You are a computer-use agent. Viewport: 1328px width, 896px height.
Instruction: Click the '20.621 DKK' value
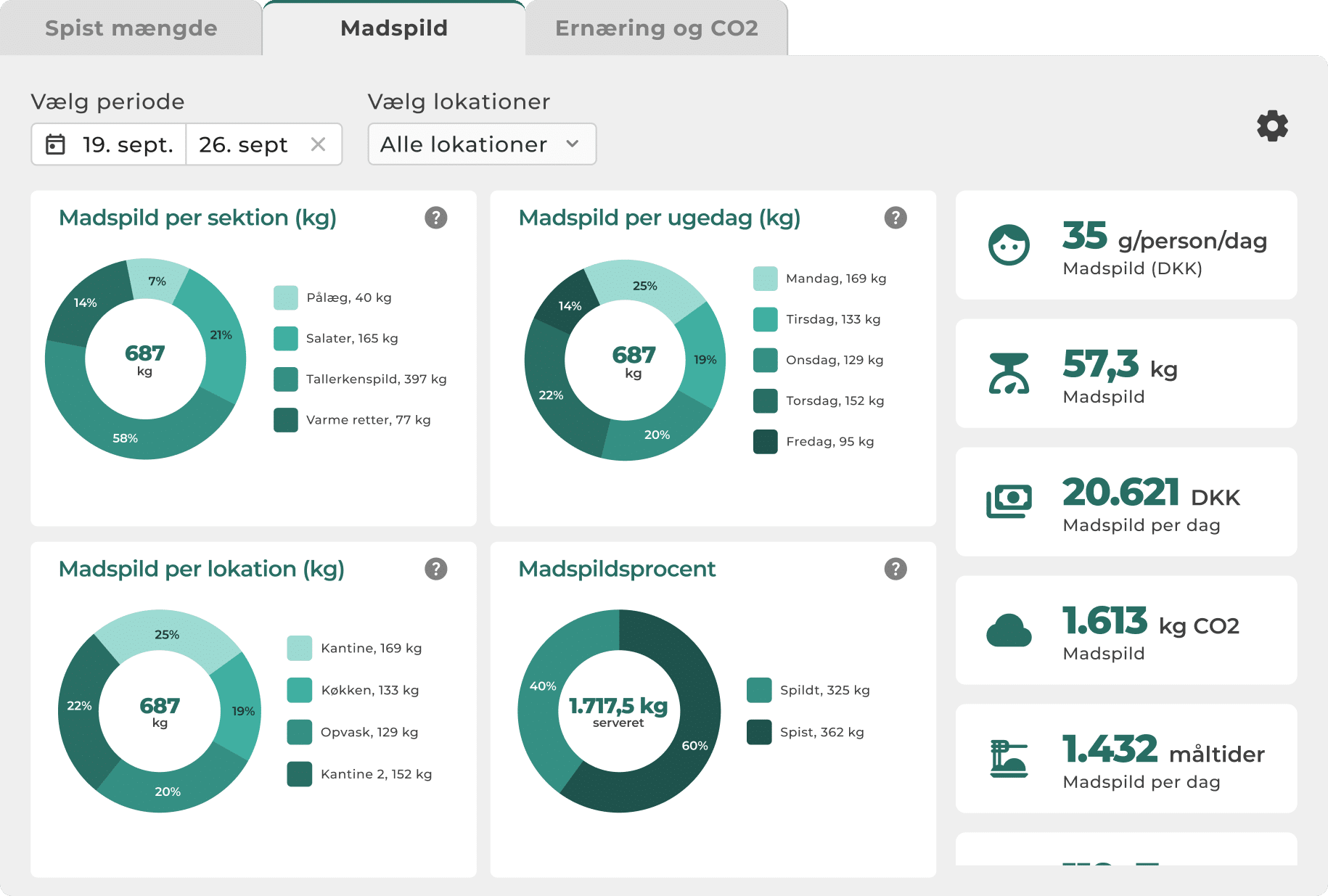[x=1151, y=492]
